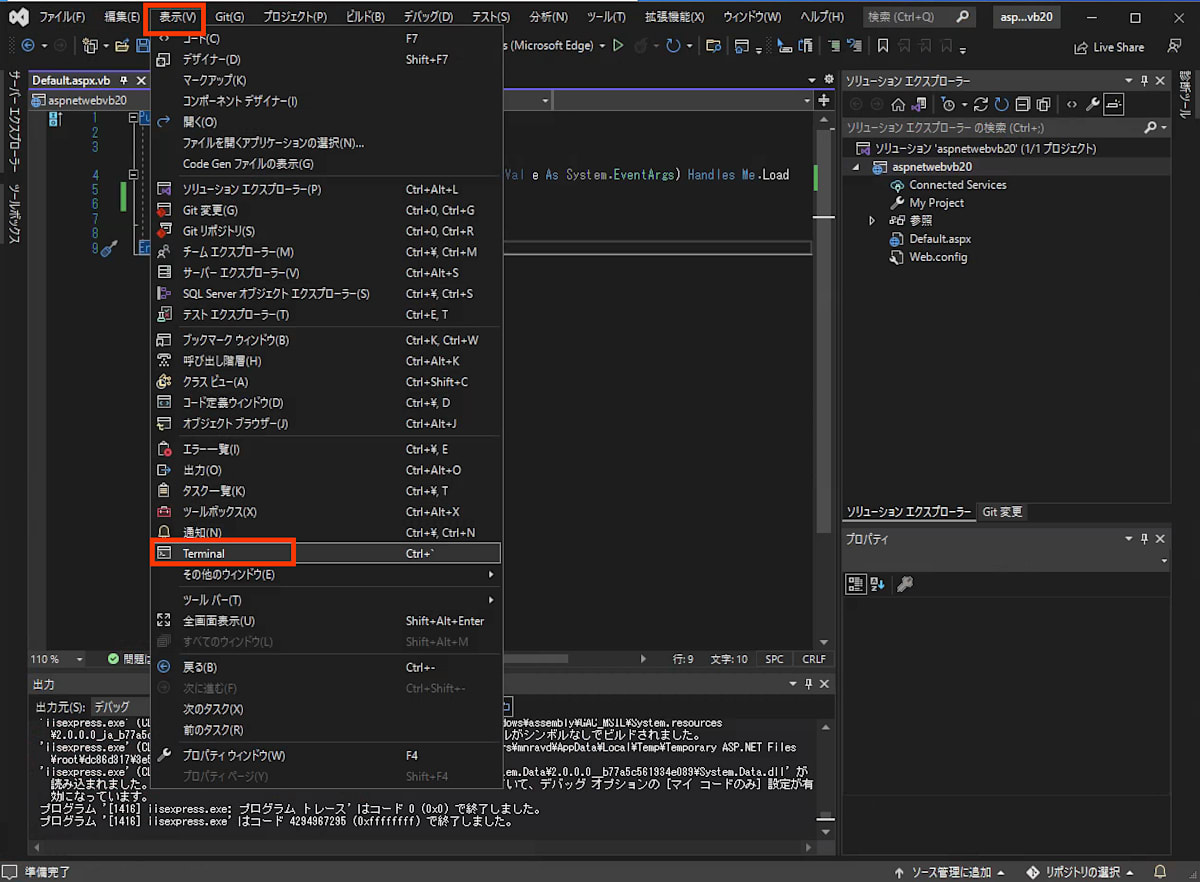Expand the 参照 tree node
The width and height of the screenshot is (1200, 882).
[x=872, y=221]
